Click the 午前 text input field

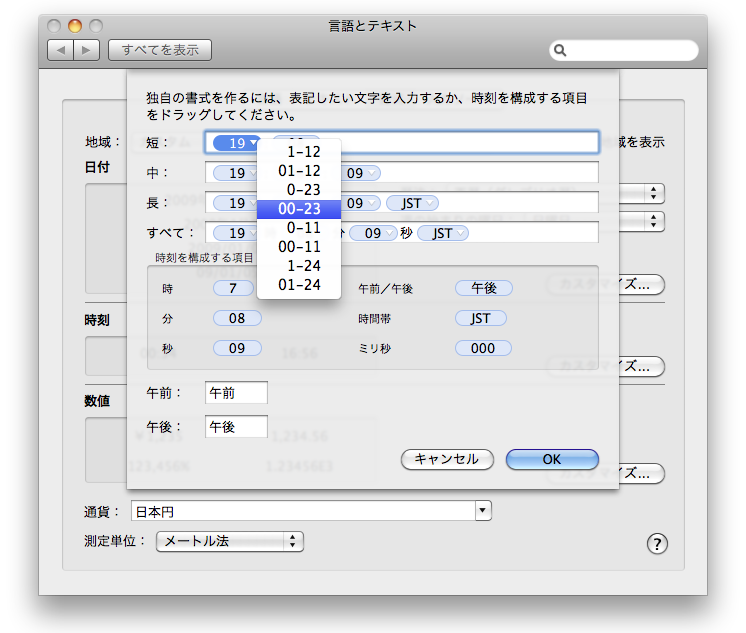236,393
